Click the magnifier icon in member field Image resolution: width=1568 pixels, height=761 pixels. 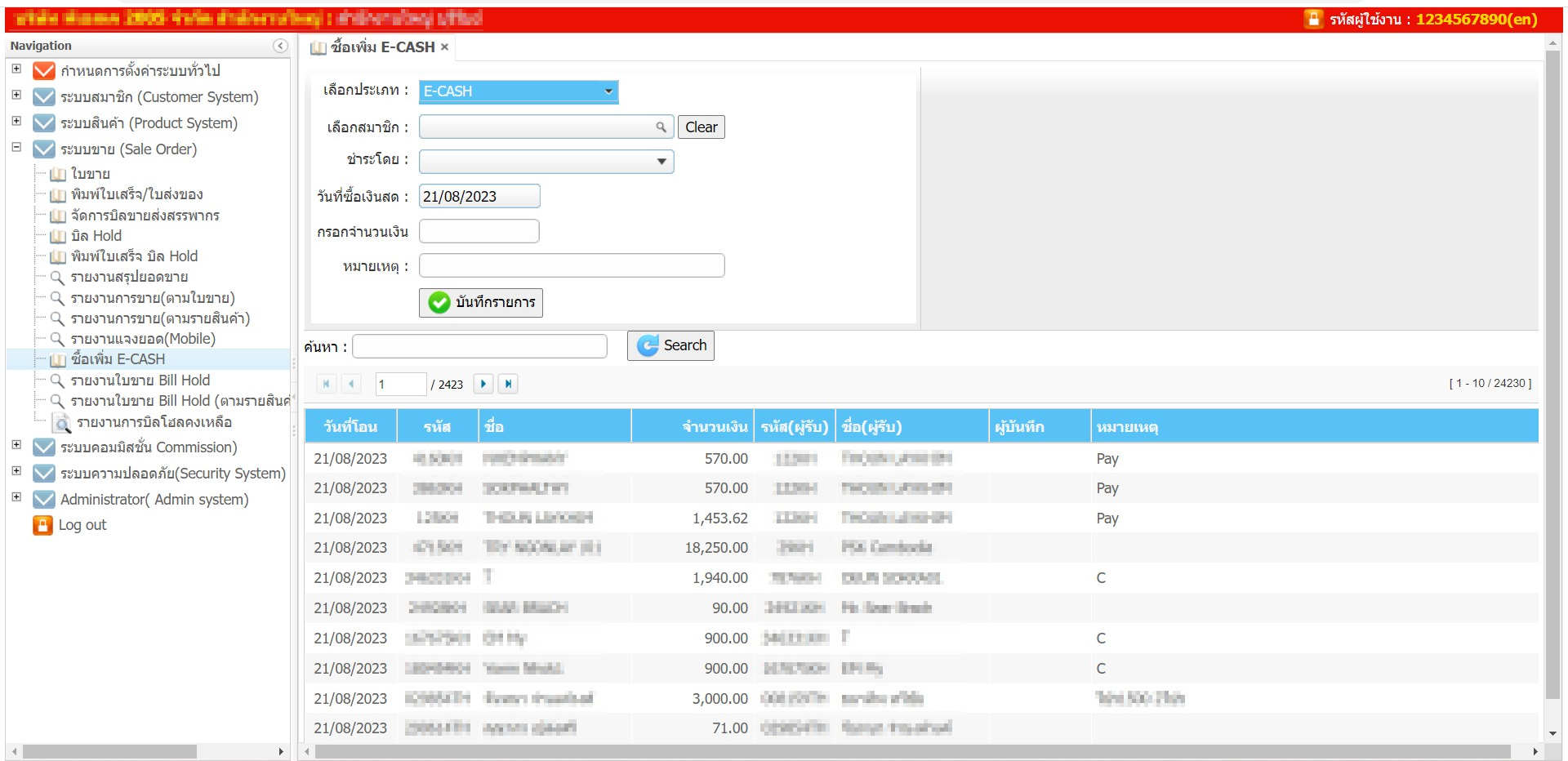point(661,127)
